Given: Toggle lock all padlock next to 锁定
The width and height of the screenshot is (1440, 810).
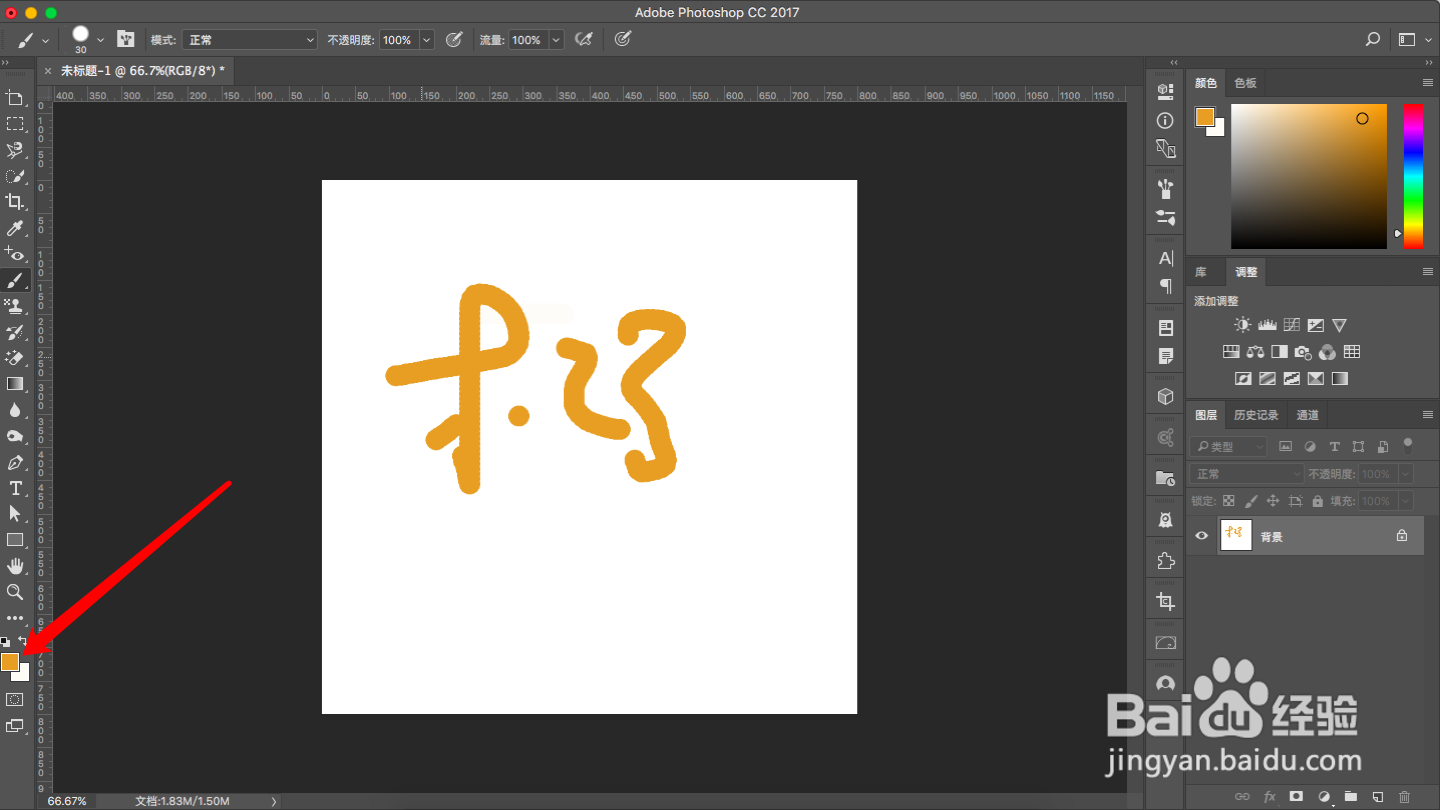Looking at the screenshot, I should (1318, 501).
